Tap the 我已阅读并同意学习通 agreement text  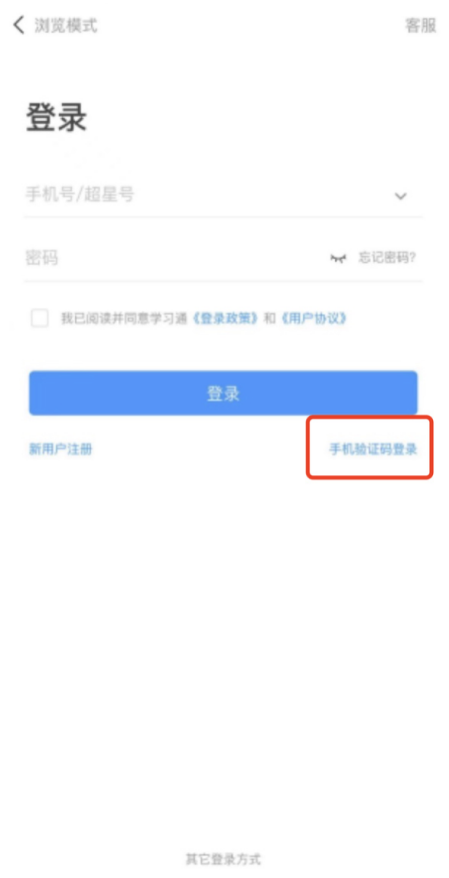pyautogui.click(x=126, y=319)
